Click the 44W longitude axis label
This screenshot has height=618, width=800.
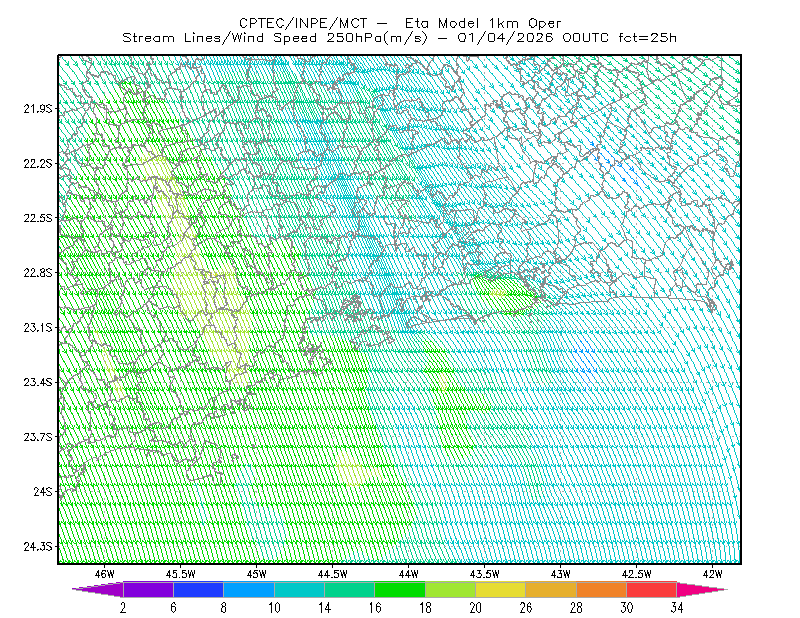(x=409, y=574)
